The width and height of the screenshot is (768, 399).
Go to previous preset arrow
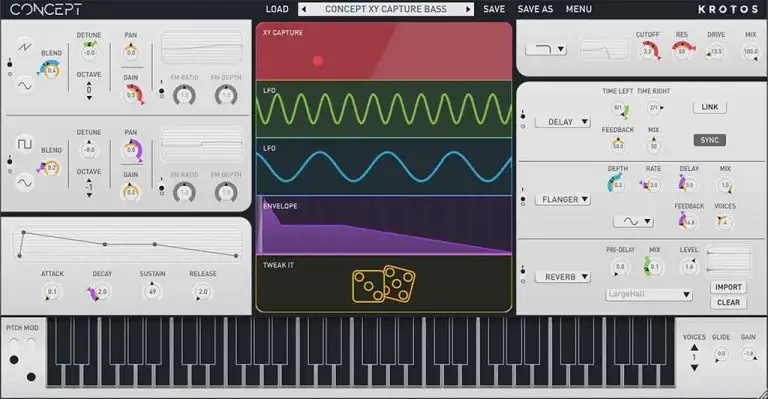[304, 9]
